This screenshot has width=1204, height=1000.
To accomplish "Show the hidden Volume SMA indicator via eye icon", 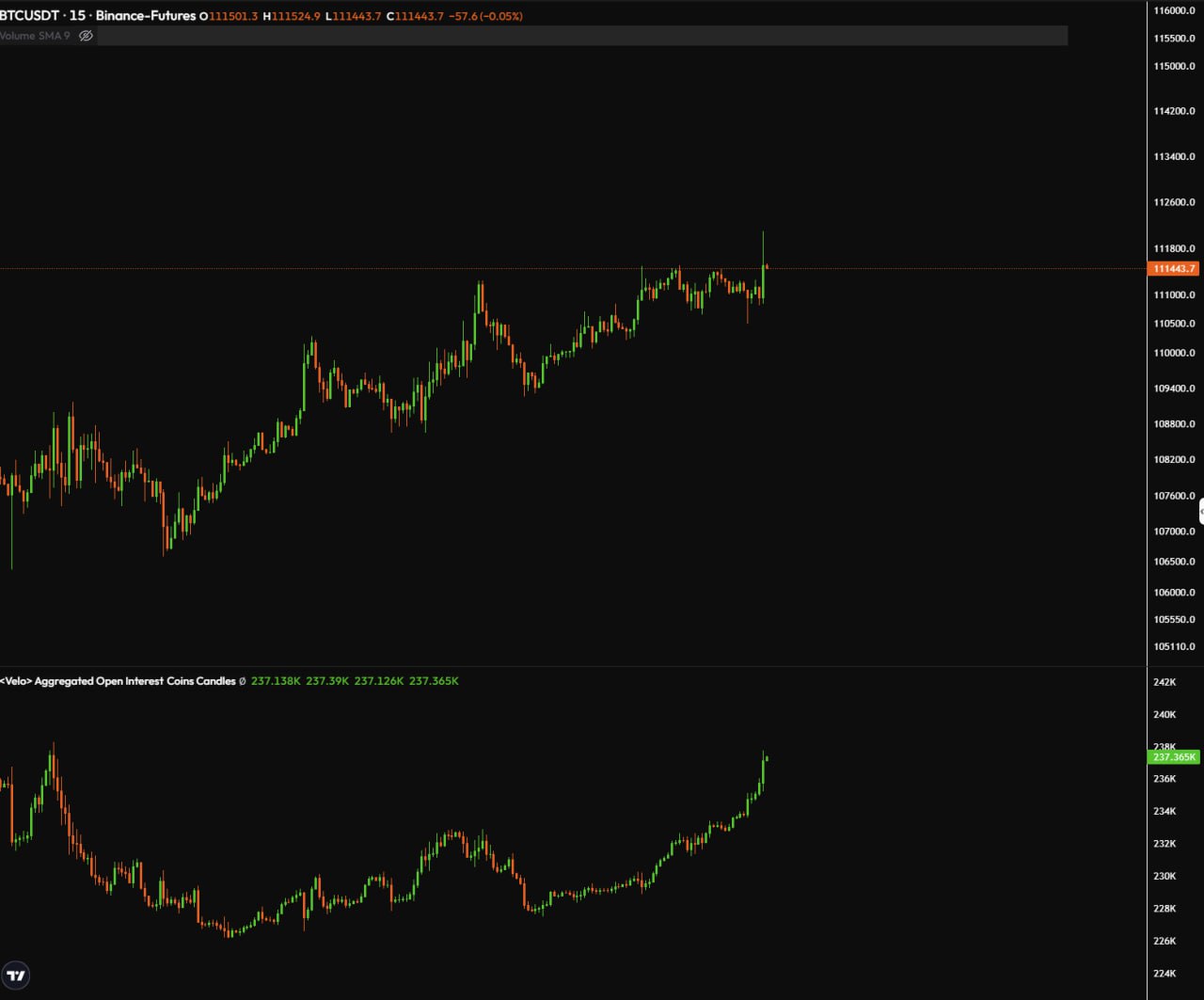I will 86,36.
